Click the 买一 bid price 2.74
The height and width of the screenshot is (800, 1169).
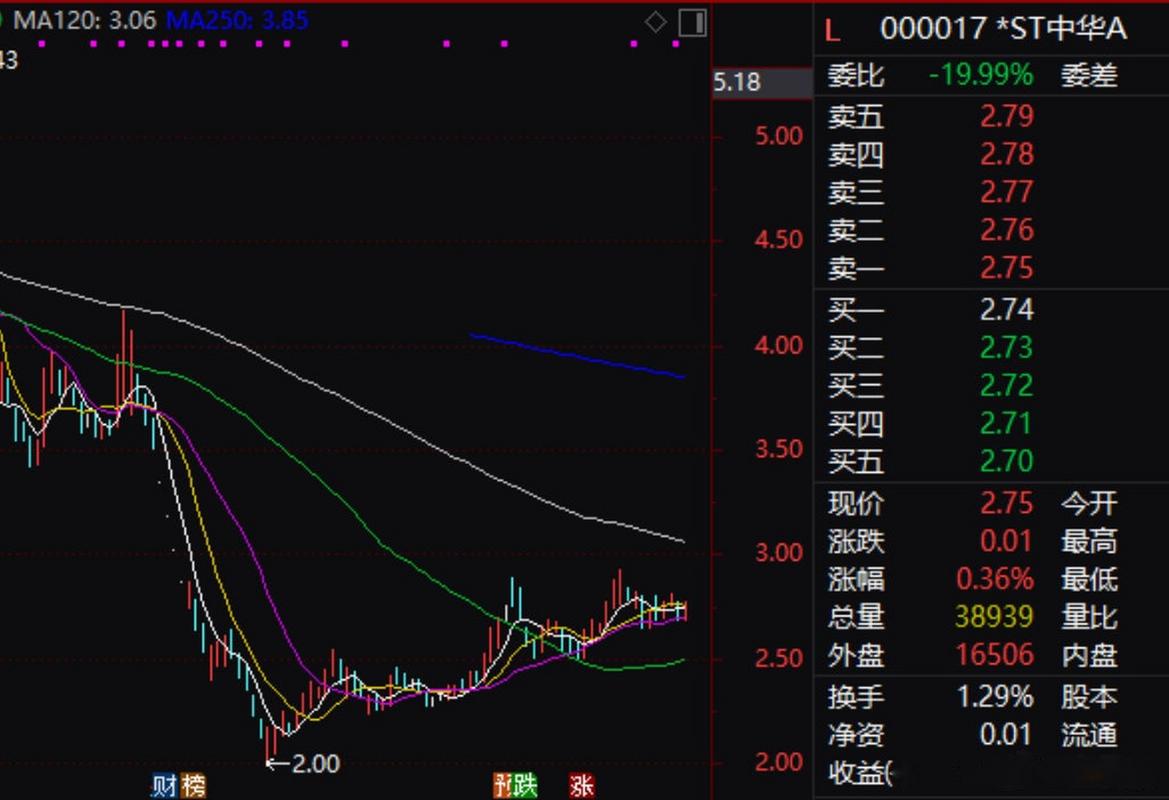tap(1006, 310)
